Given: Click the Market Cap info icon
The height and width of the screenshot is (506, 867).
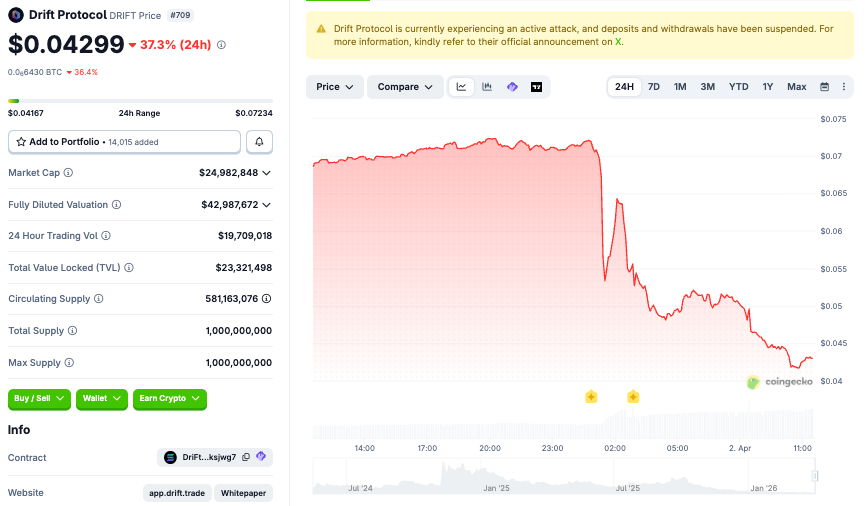Looking at the screenshot, I should click(x=68, y=173).
